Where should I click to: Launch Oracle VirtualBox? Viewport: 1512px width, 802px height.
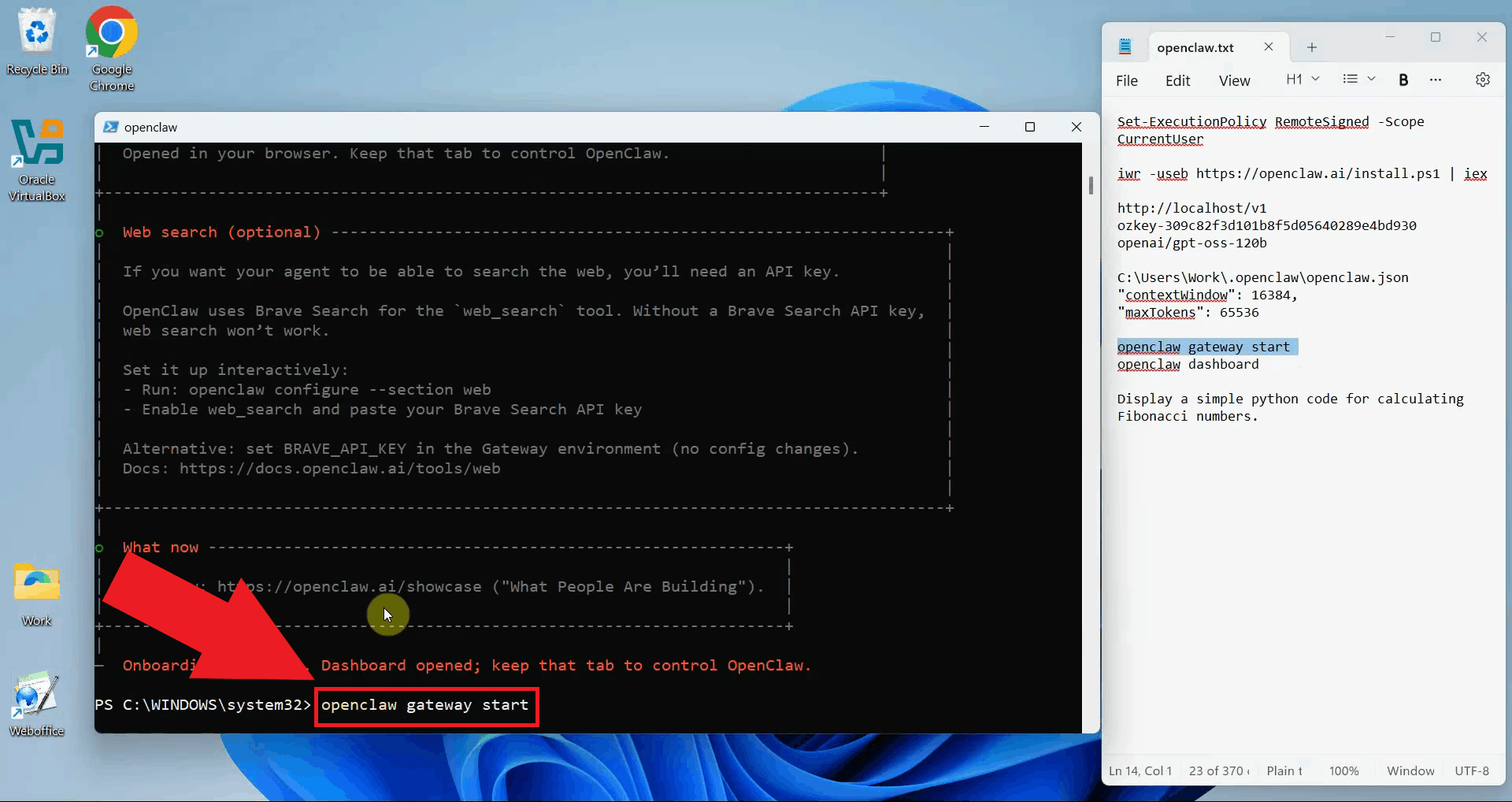(37, 146)
